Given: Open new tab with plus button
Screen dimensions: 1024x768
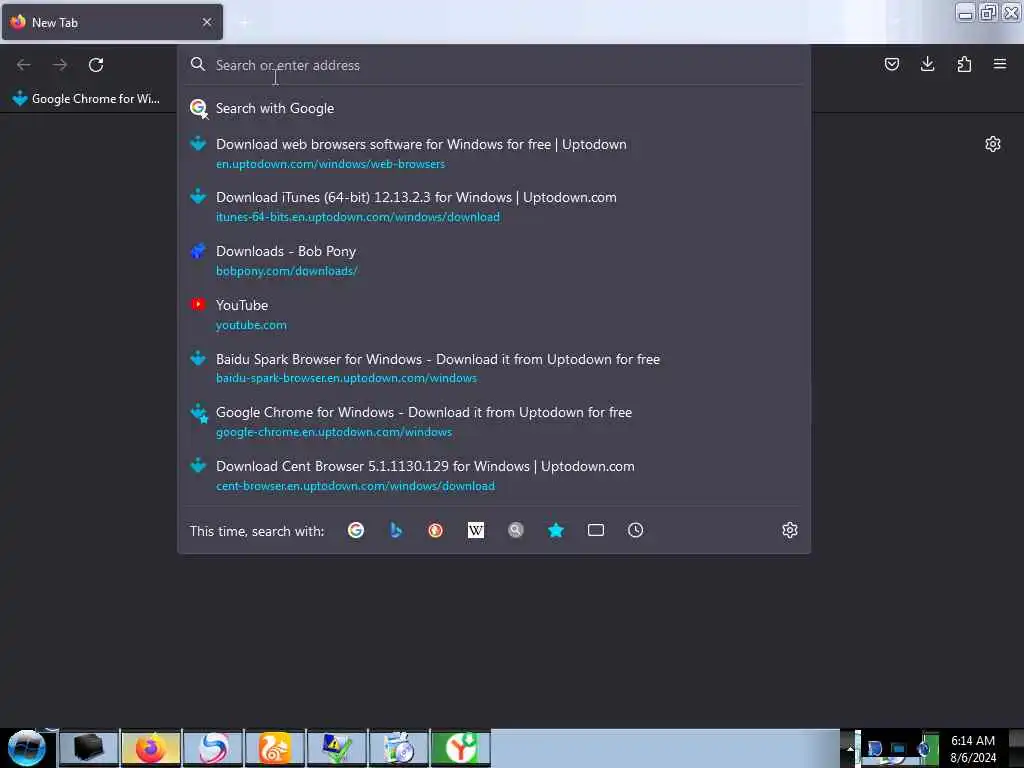Looking at the screenshot, I should click(244, 22).
